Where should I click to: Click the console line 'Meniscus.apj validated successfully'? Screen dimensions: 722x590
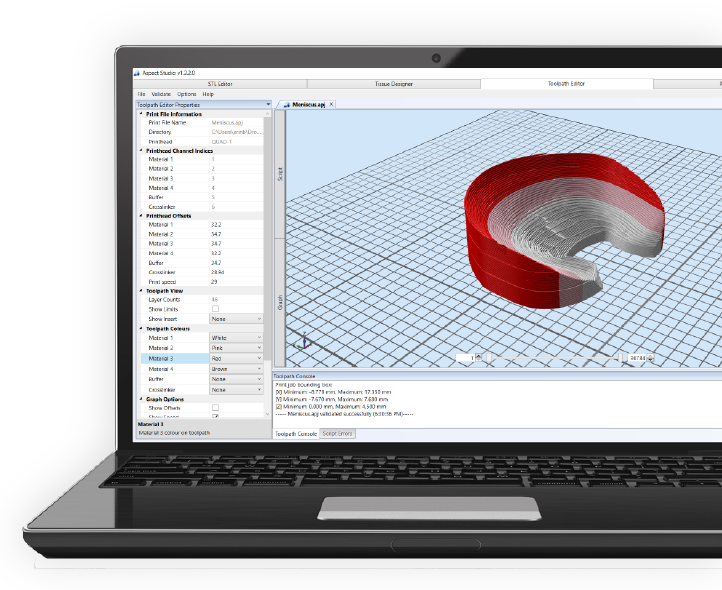point(344,414)
